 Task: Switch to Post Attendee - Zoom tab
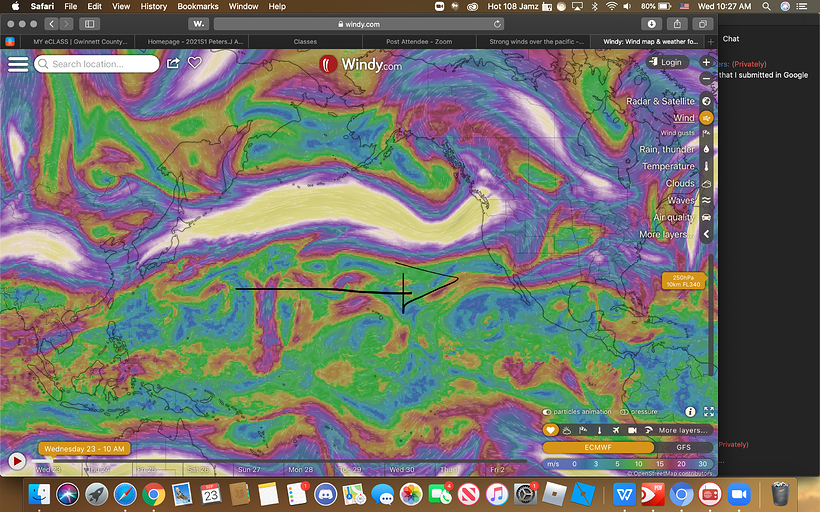tap(419, 41)
